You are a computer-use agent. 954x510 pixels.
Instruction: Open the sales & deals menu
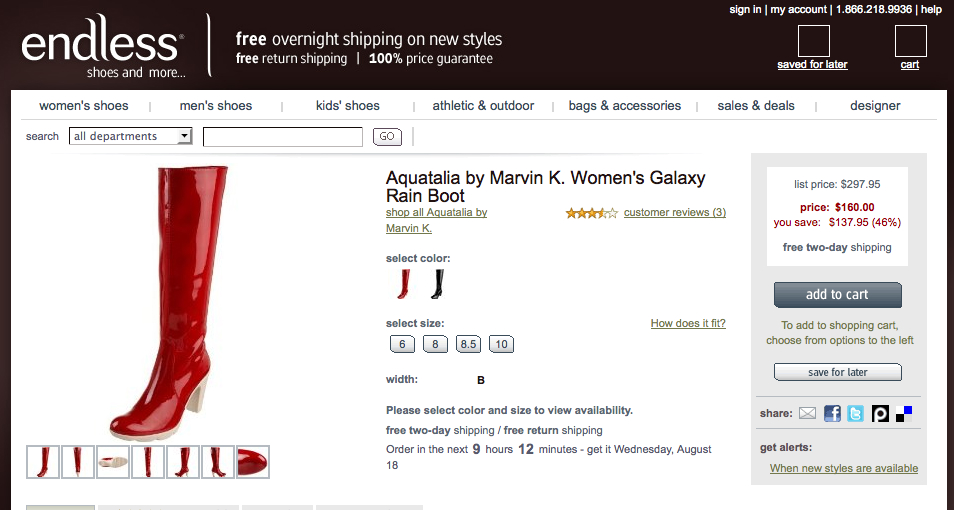tap(756, 106)
